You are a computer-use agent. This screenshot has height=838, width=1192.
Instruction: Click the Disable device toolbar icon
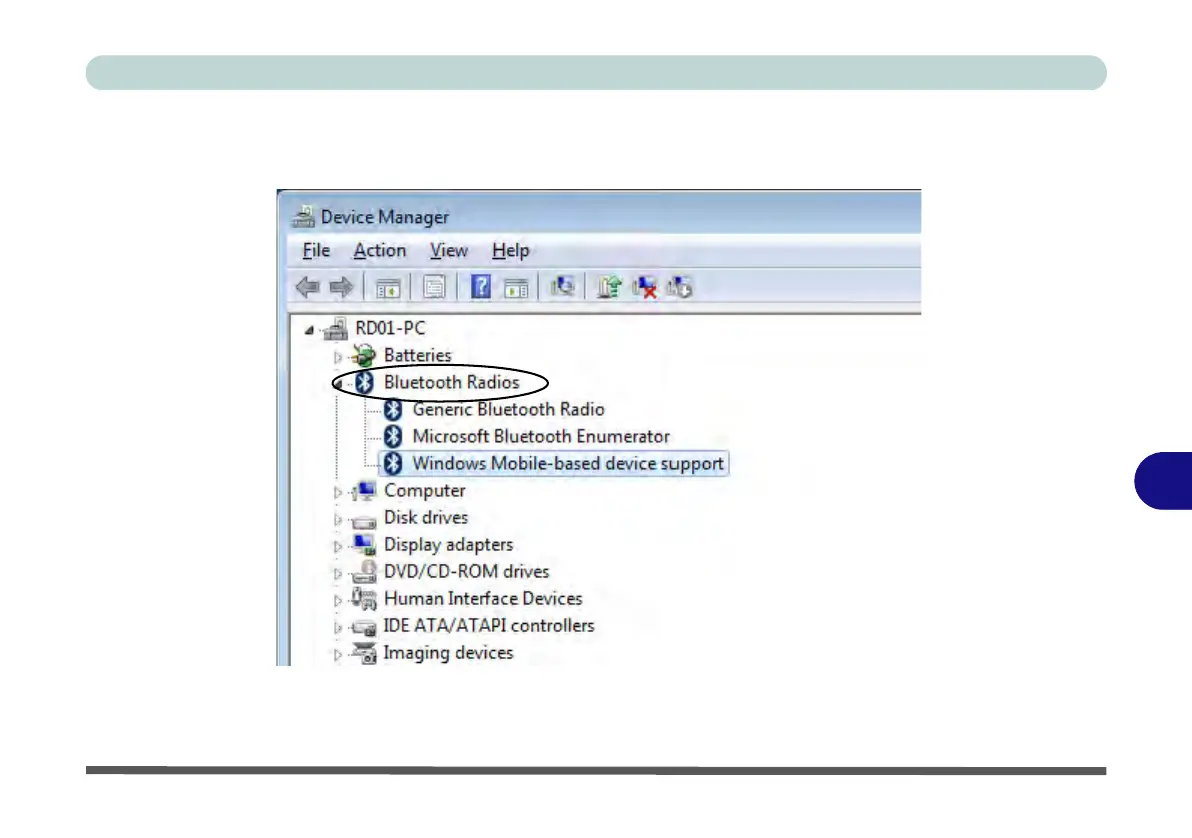(x=679, y=287)
